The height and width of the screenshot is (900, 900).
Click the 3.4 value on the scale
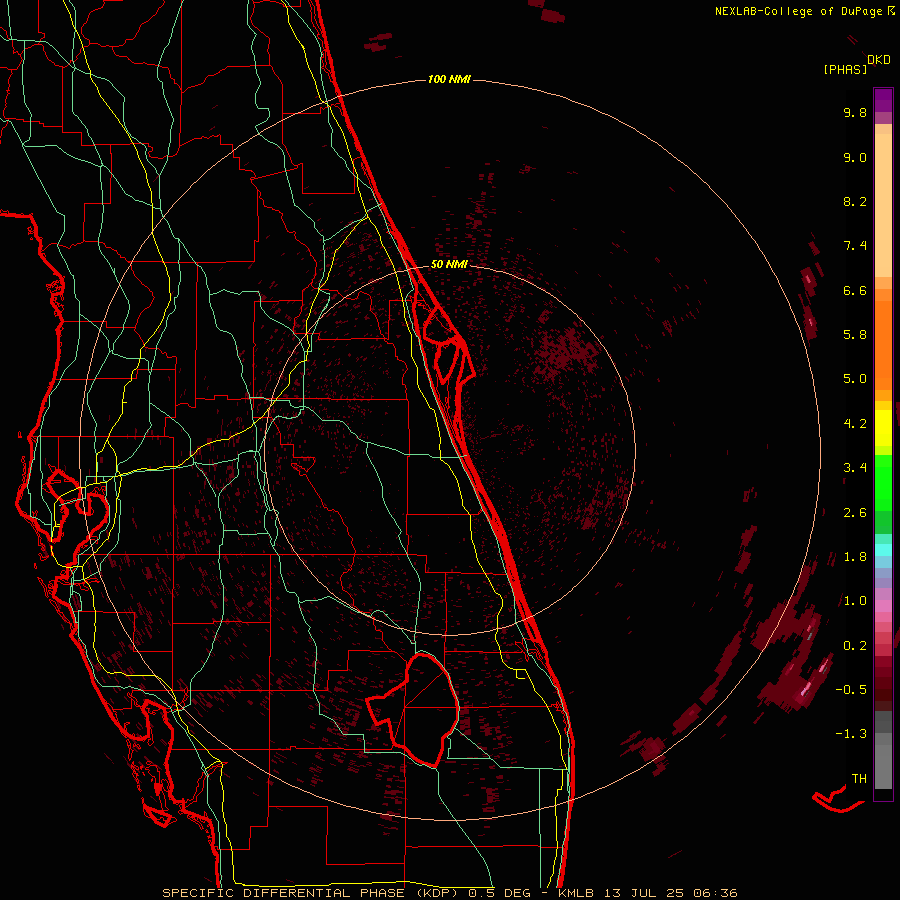[x=855, y=468]
